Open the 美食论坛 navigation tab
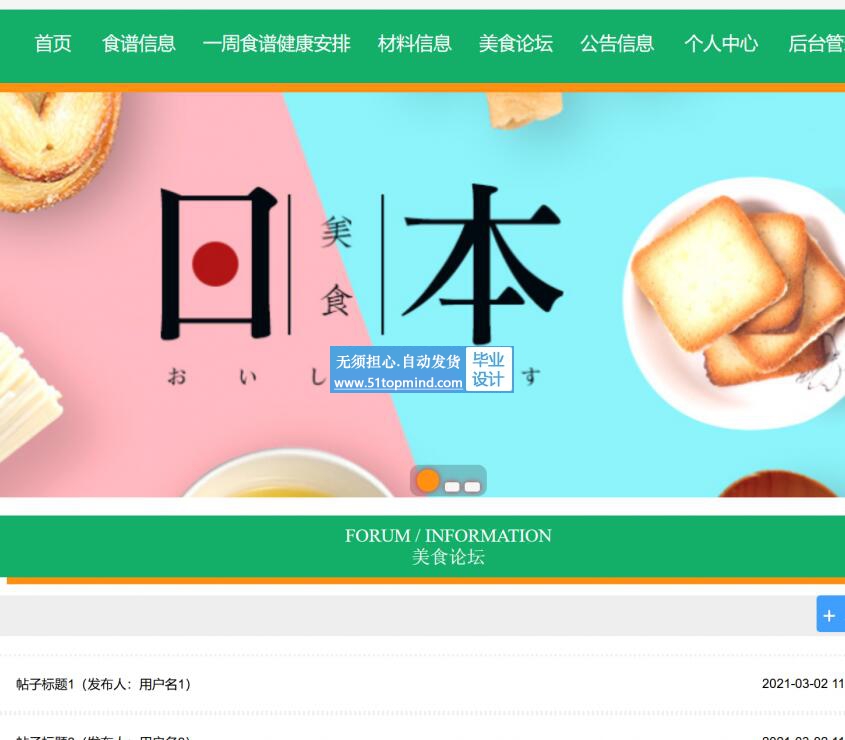The width and height of the screenshot is (845, 740). (x=516, y=44)
